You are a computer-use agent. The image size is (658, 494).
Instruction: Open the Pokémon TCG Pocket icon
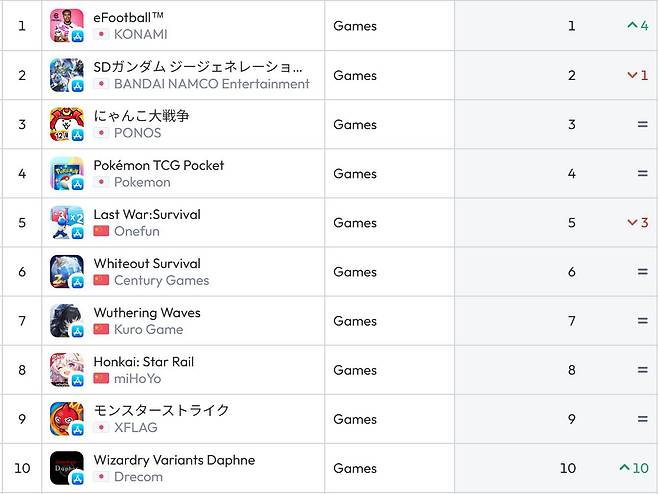[x=66, y=173]
